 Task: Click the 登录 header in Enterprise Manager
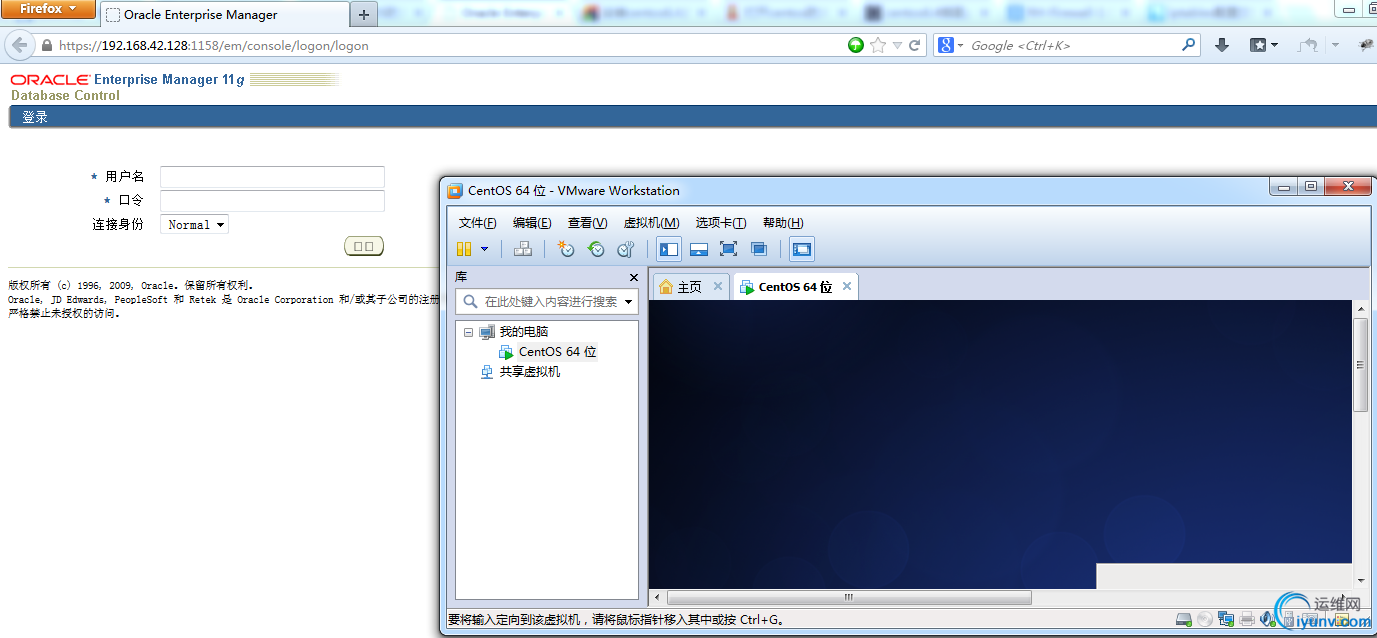tap(35, 117)
